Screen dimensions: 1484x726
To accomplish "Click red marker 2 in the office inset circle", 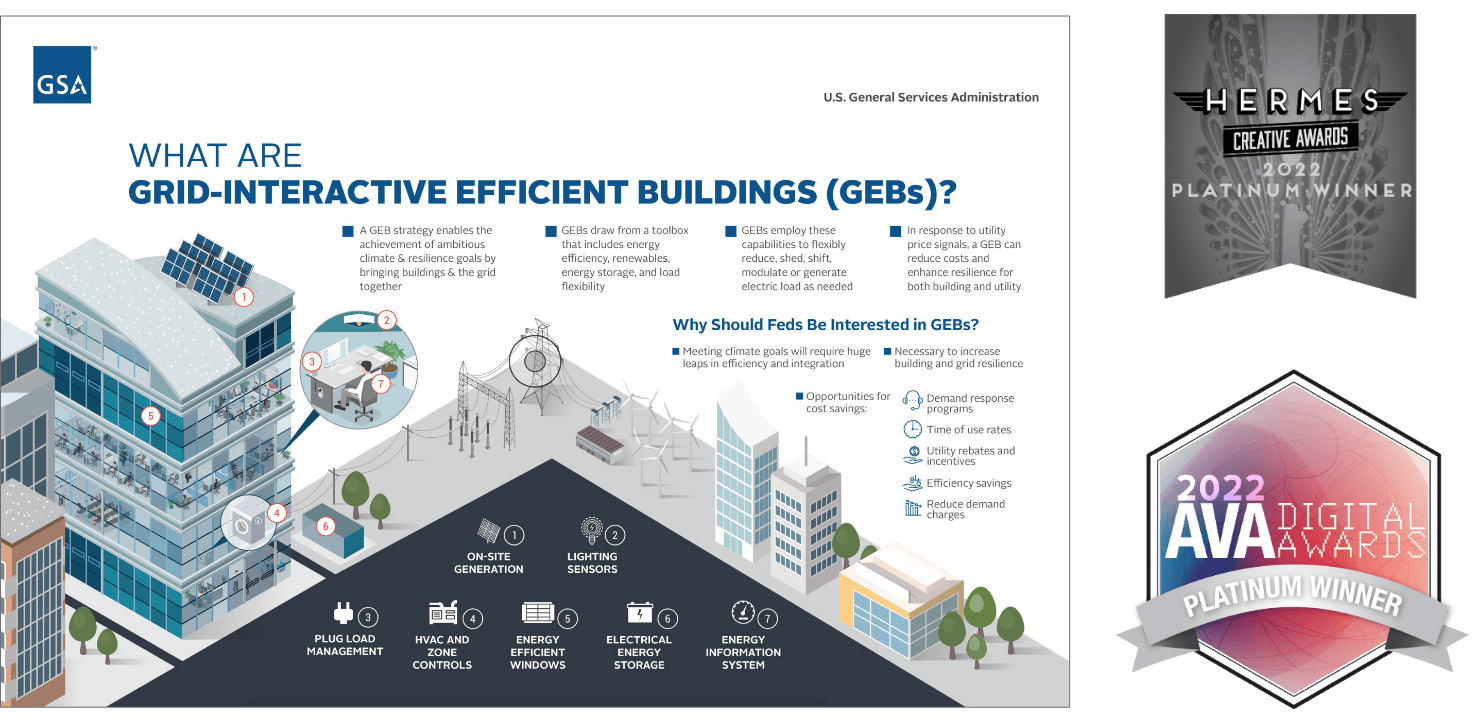I will tap(387, 321).
